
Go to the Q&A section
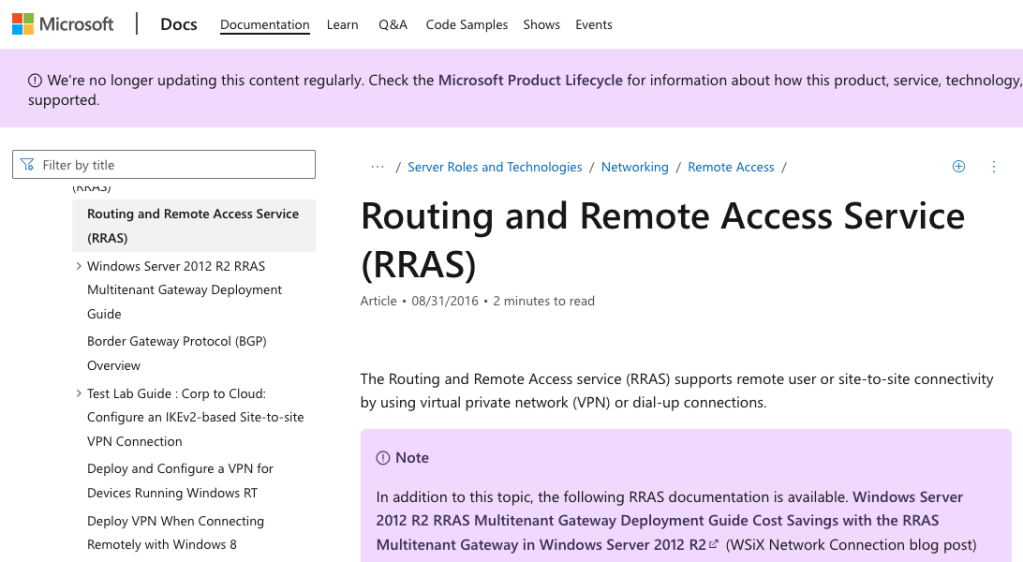point(392,25)
